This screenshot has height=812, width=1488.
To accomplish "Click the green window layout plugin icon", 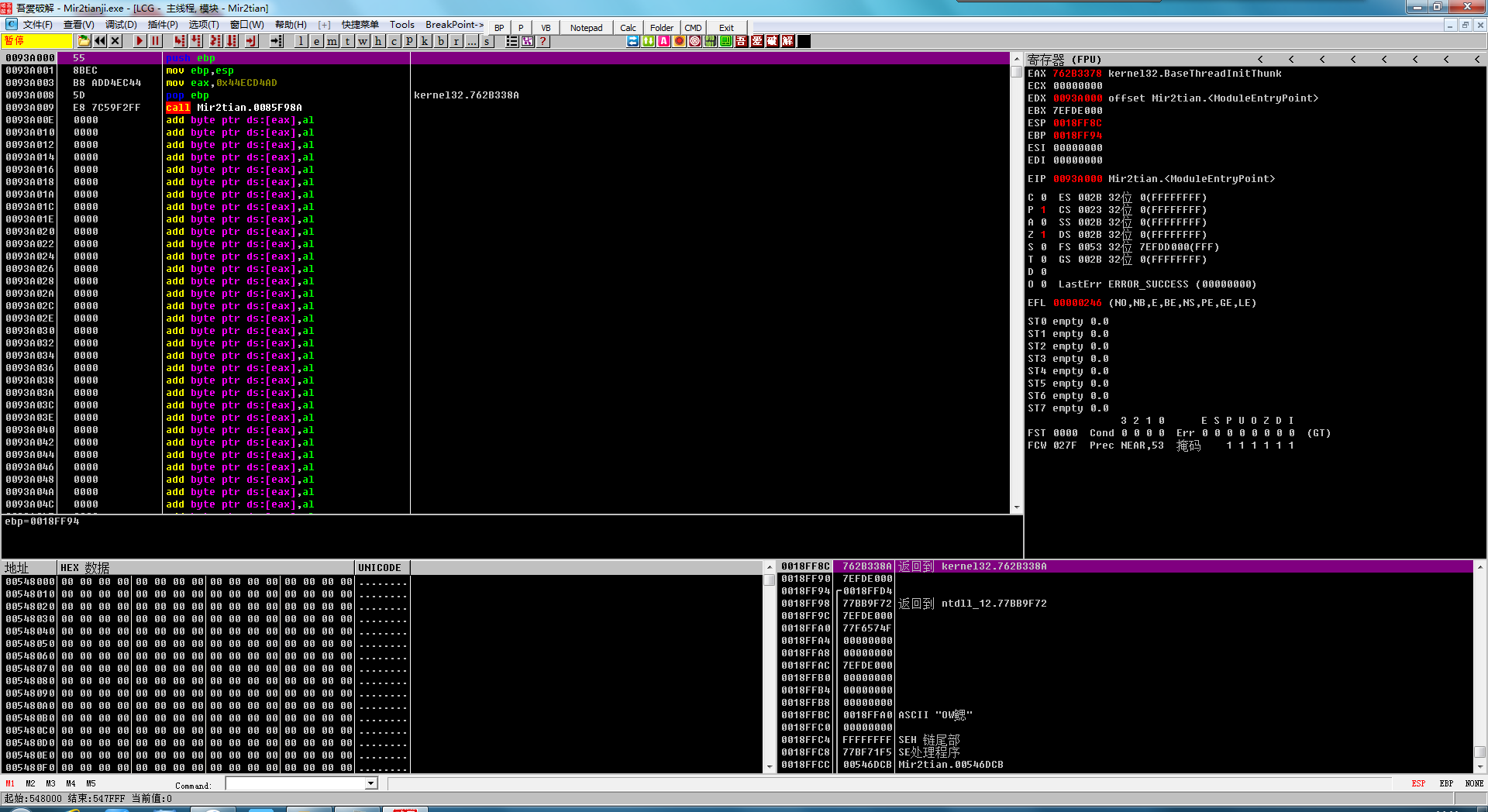I will tap(726, 41).
